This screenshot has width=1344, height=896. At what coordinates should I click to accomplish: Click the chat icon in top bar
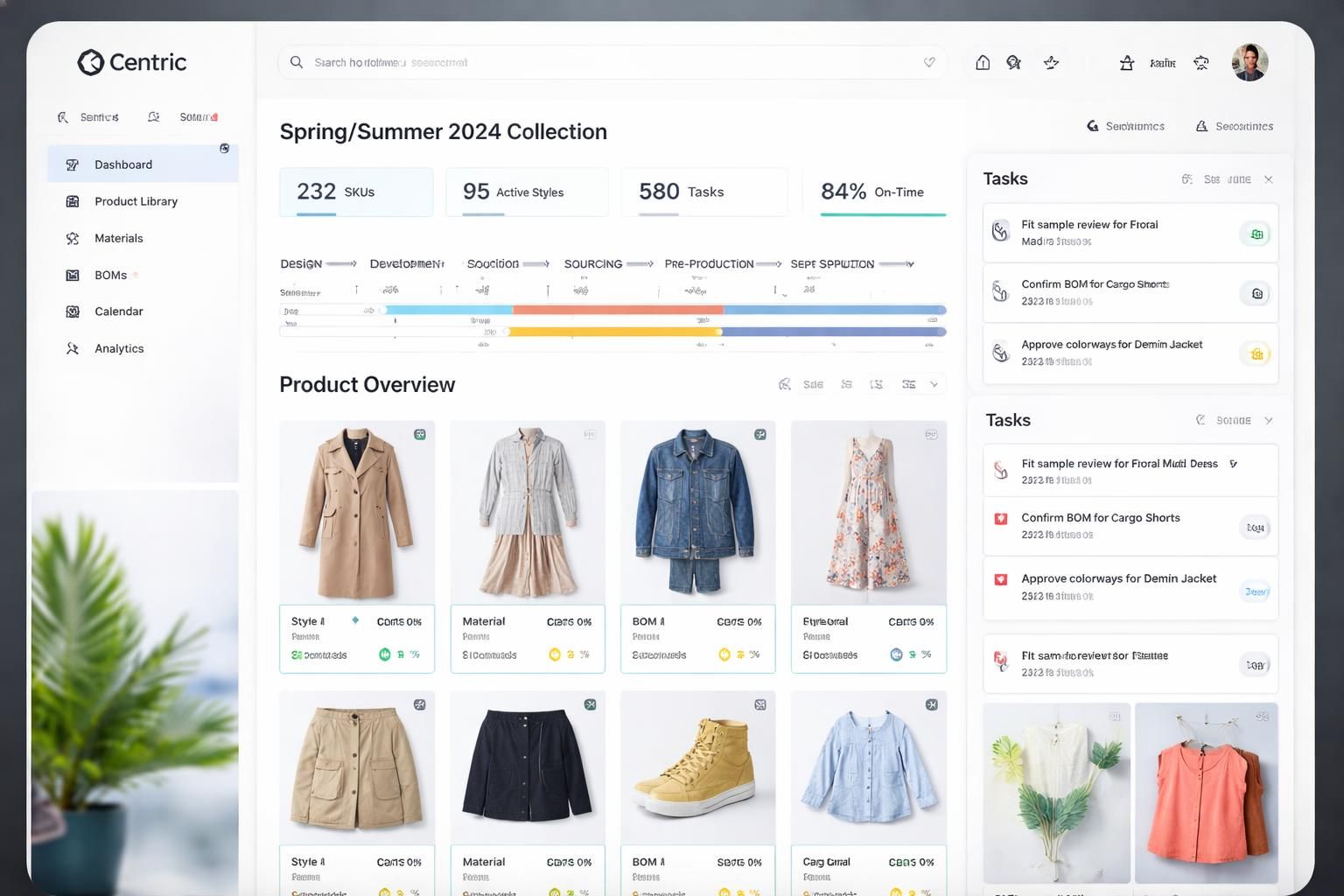pyautogui.click(x=1014, y=62)
